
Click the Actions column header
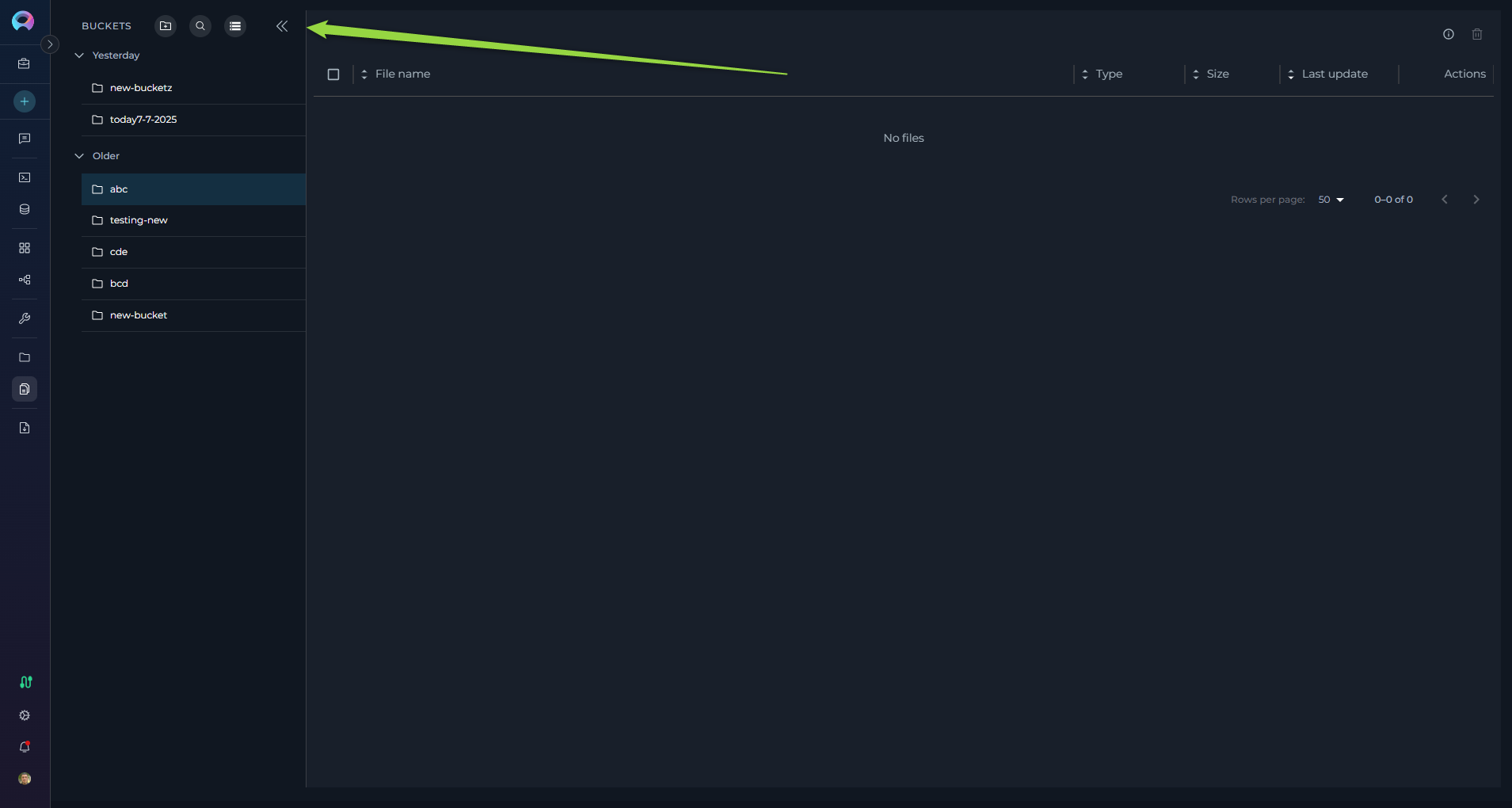coord(1464,74)
